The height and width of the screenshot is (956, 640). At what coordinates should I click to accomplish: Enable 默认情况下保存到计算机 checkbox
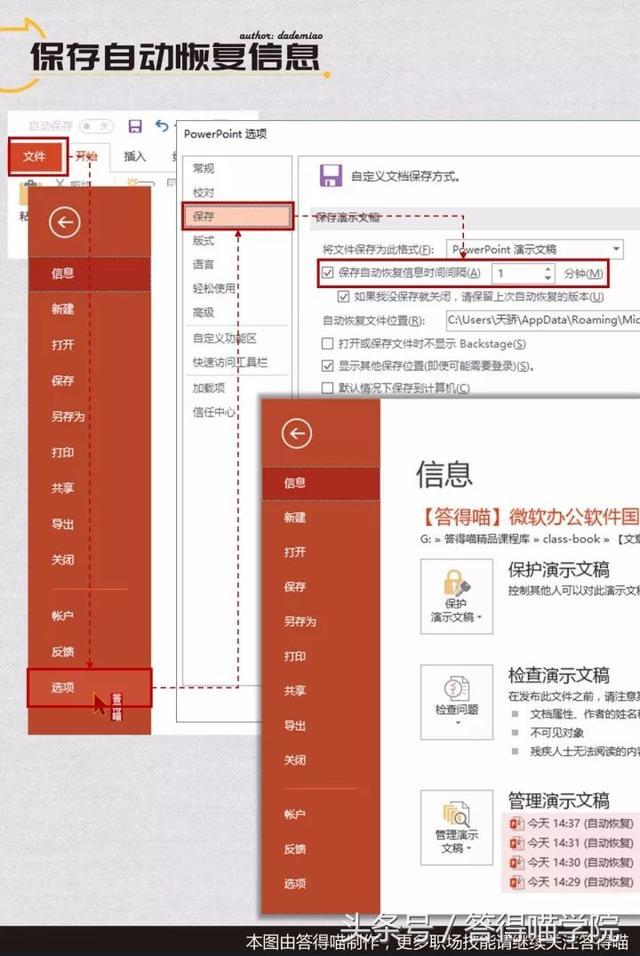click(x=328, y=388)
